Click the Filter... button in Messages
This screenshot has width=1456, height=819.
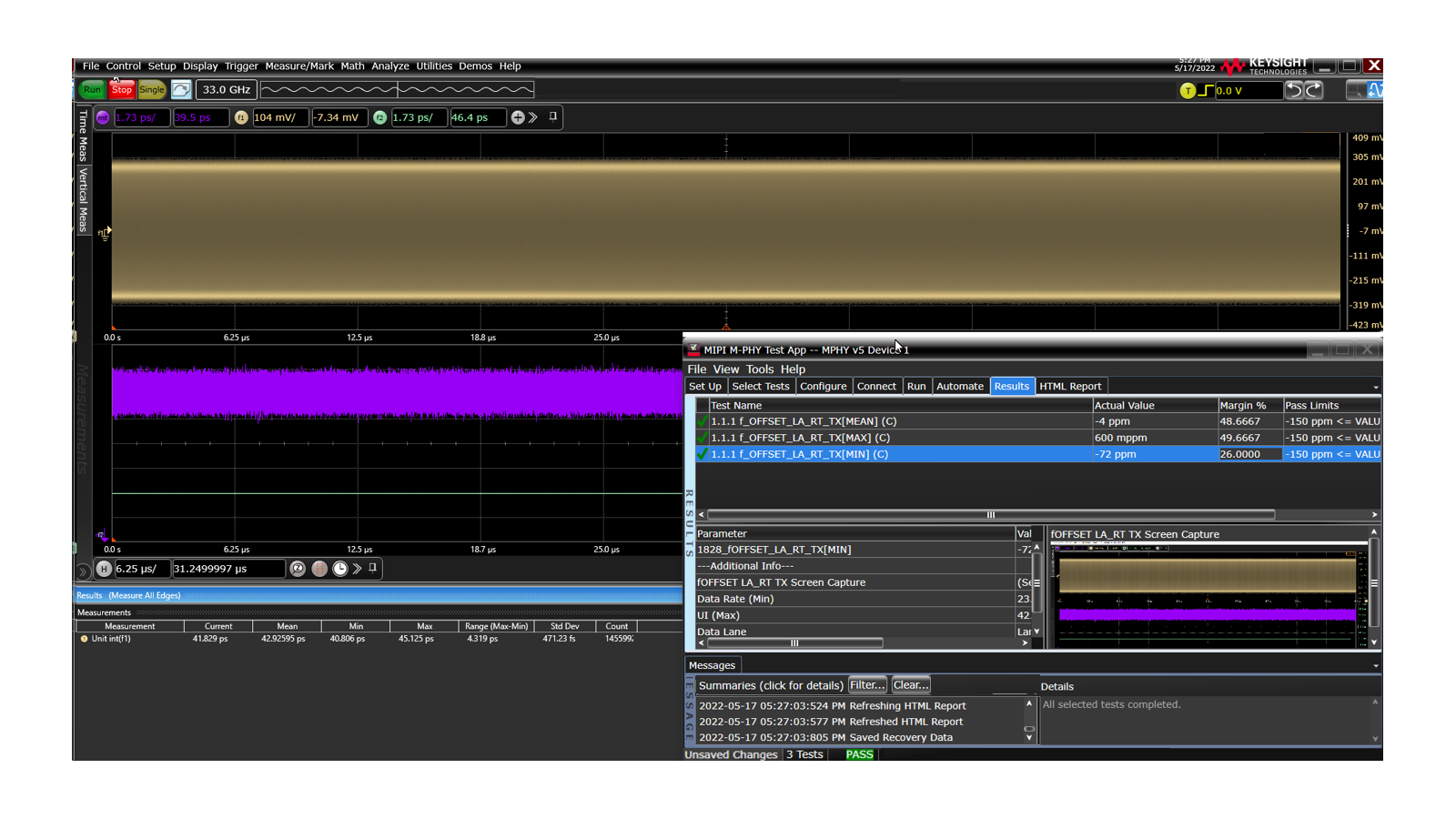coord(867,685)
